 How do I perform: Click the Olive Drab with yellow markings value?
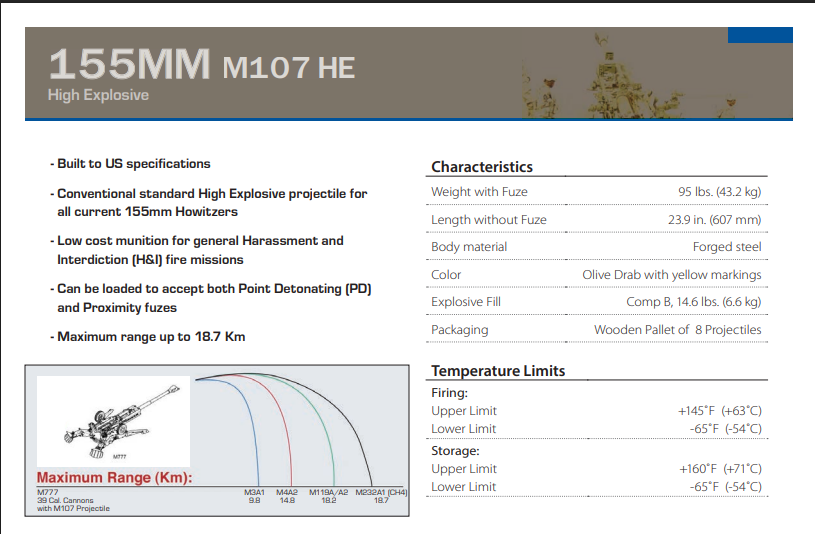point(671,275)
